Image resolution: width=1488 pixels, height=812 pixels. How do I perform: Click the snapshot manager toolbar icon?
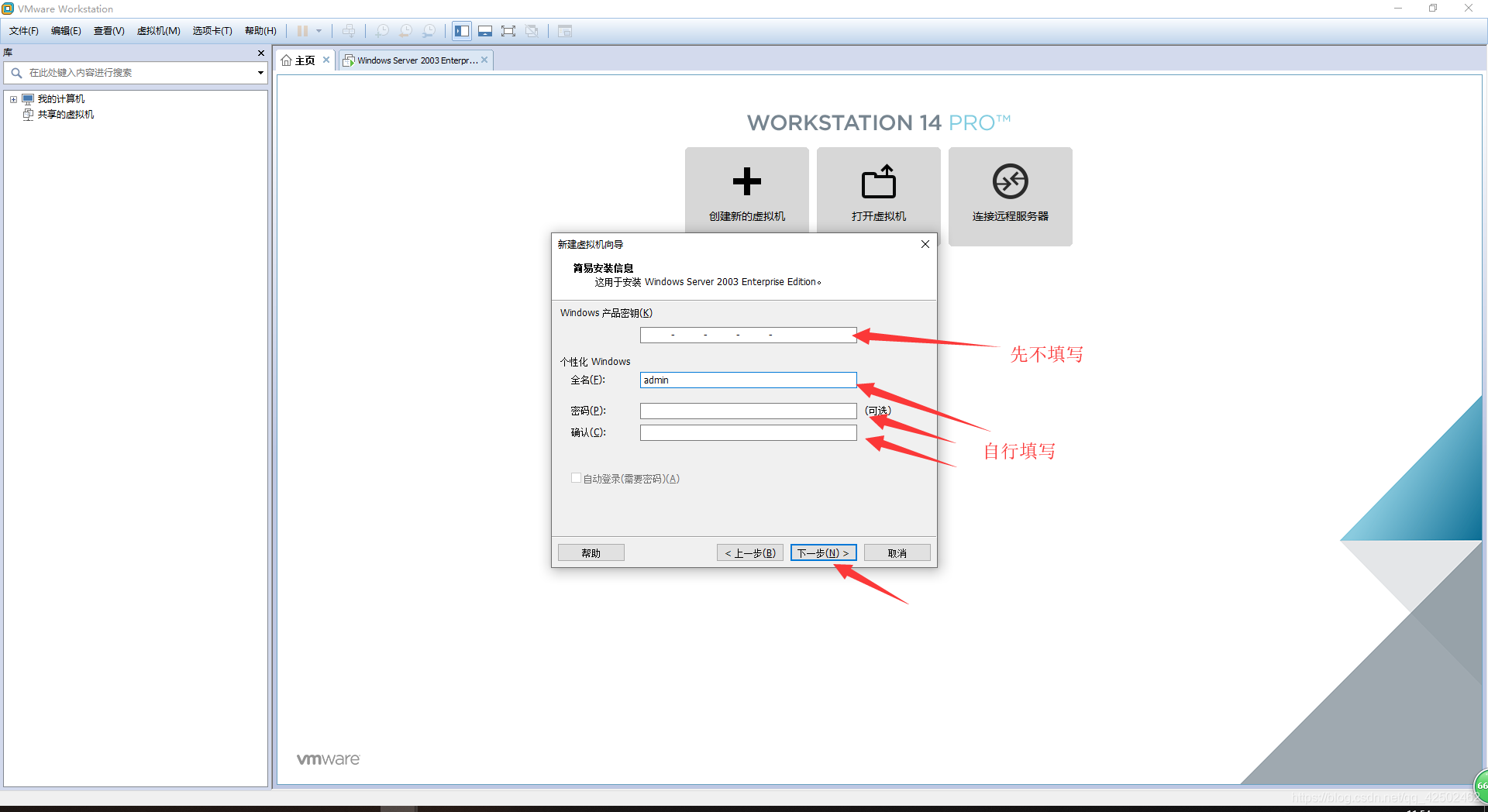coord(429,31)
